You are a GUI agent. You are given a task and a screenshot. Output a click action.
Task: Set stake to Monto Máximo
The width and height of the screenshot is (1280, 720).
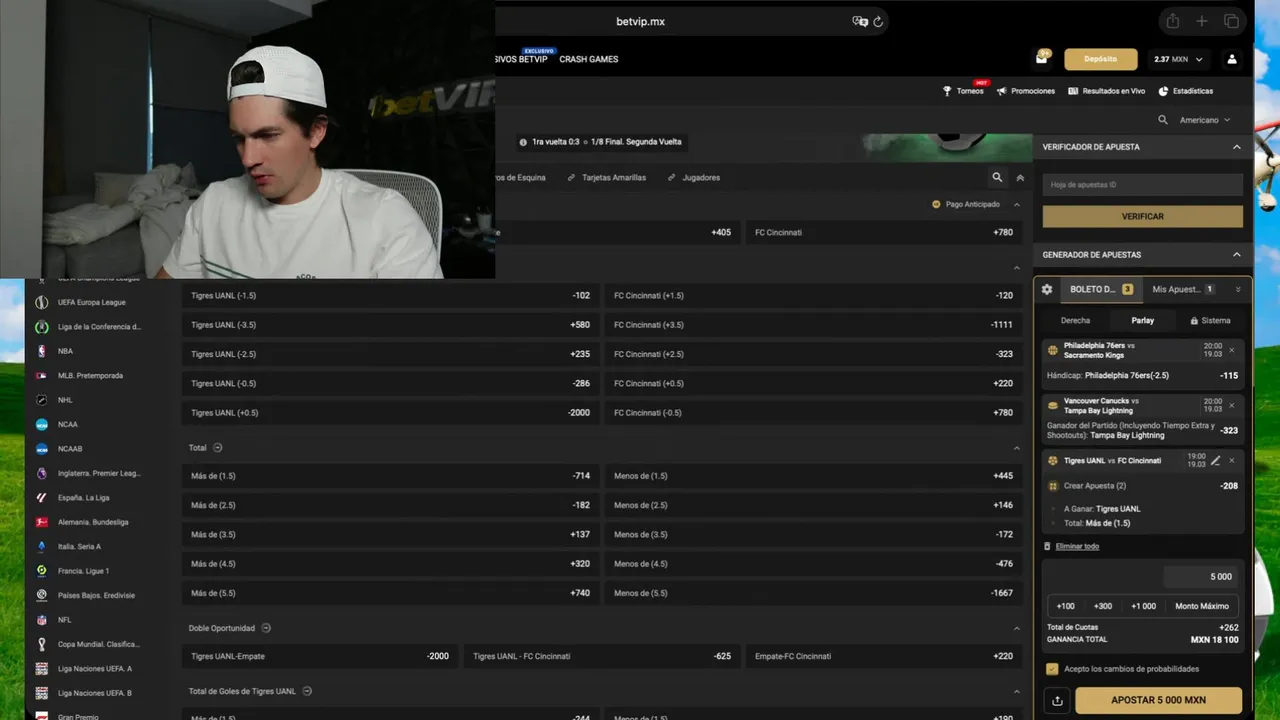click(x=1202, y=606)
